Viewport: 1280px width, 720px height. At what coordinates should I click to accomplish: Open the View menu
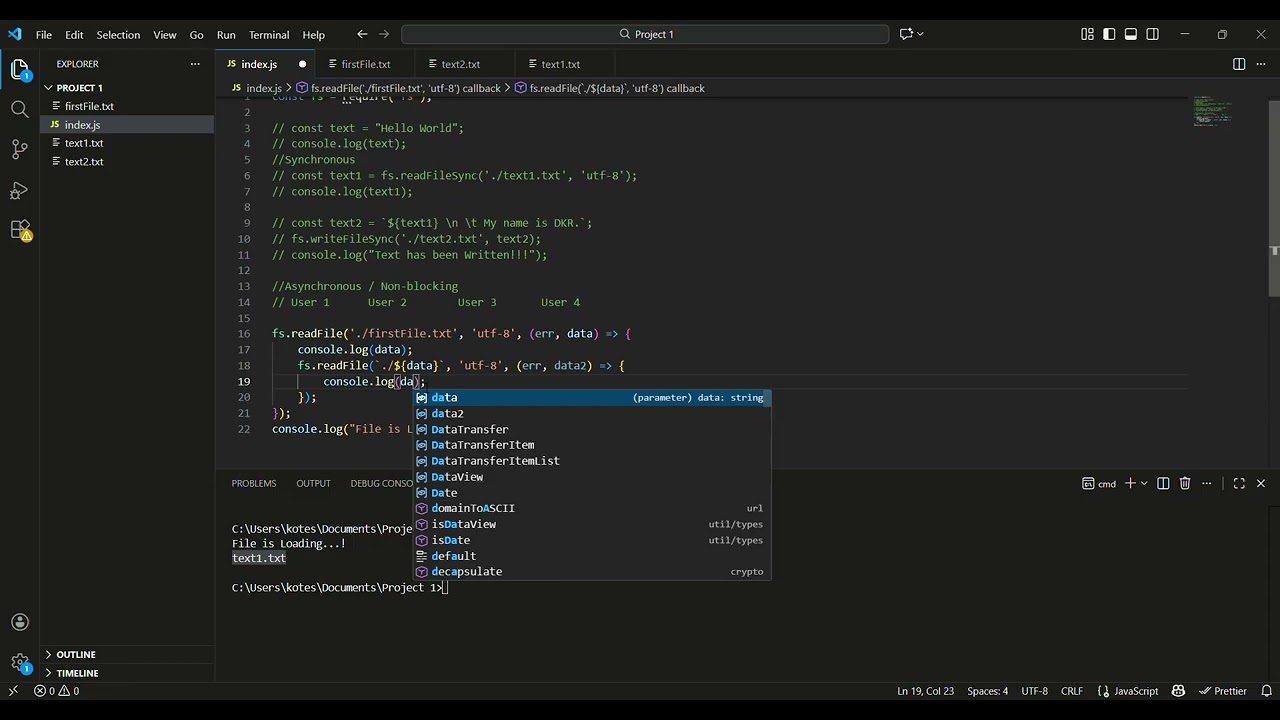tap(165, 34)
